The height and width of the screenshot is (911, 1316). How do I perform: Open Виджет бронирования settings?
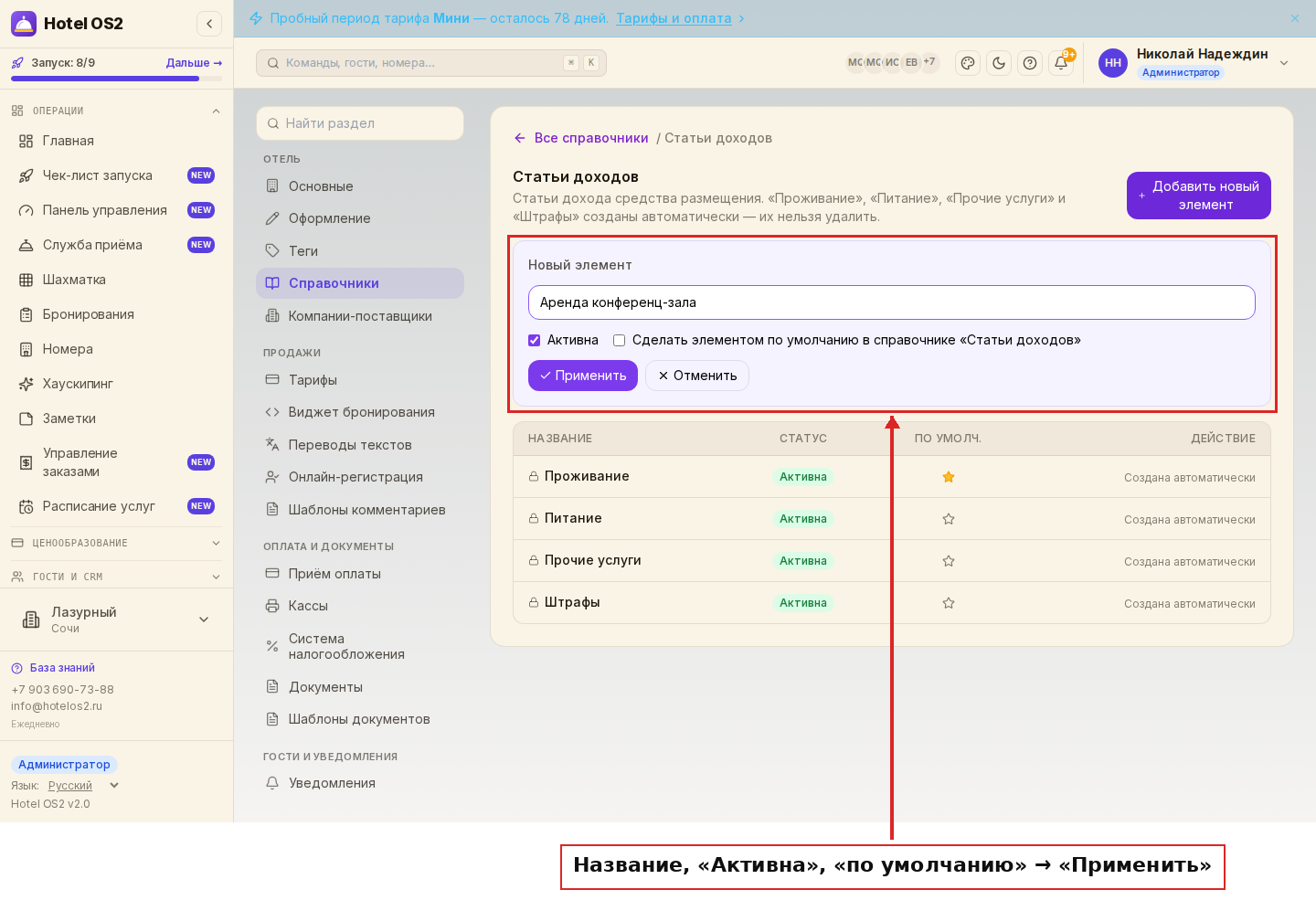tap(360, 412)
